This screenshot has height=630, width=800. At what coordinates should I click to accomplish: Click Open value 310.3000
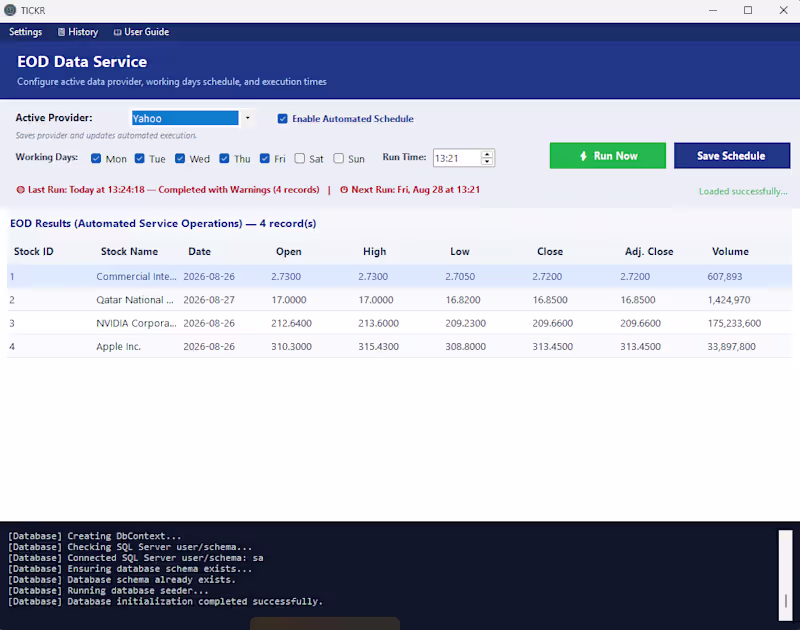291,347
